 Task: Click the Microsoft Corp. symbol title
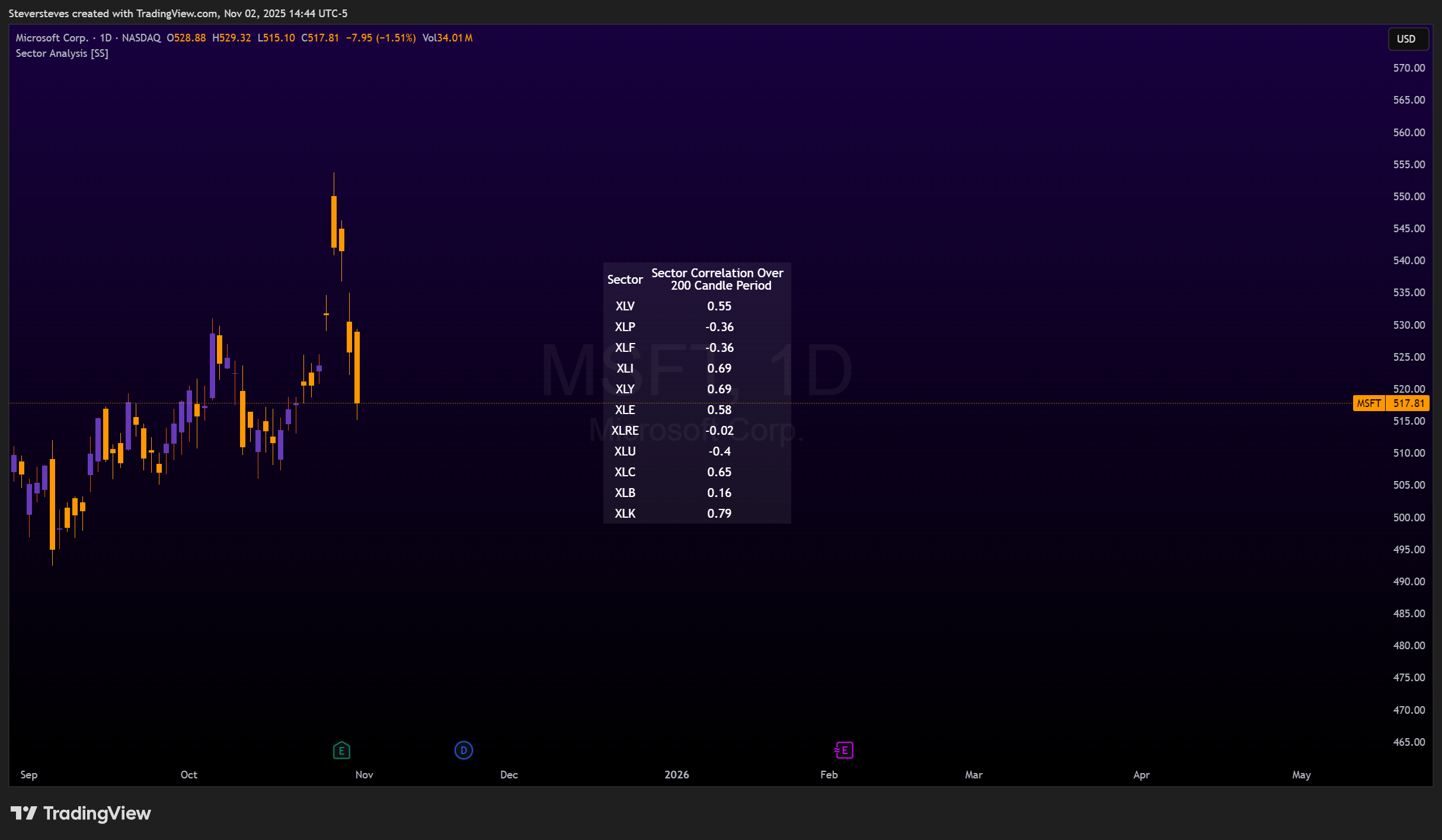coord(52,38)
